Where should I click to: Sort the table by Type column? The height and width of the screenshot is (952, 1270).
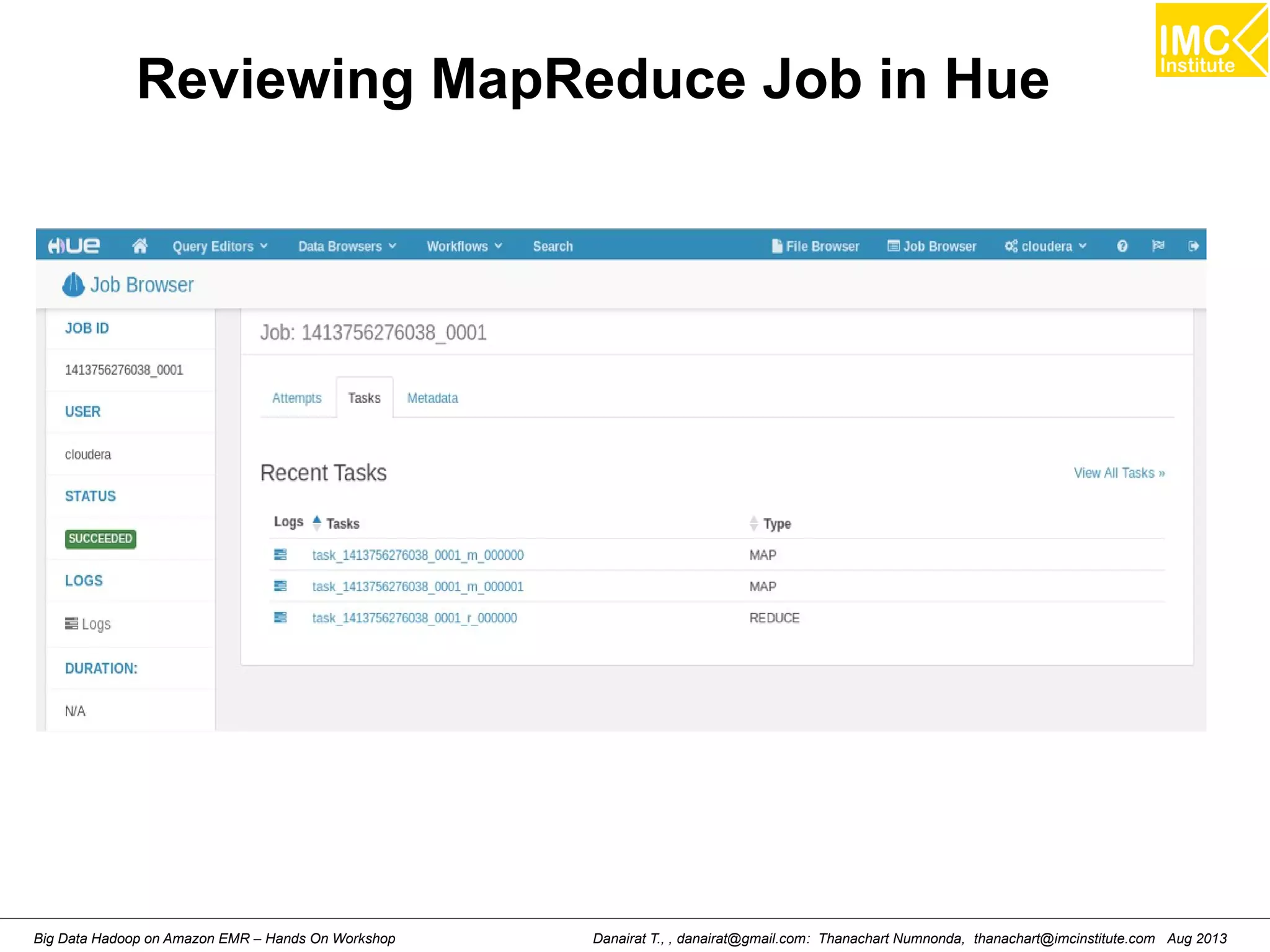point(776,524)
